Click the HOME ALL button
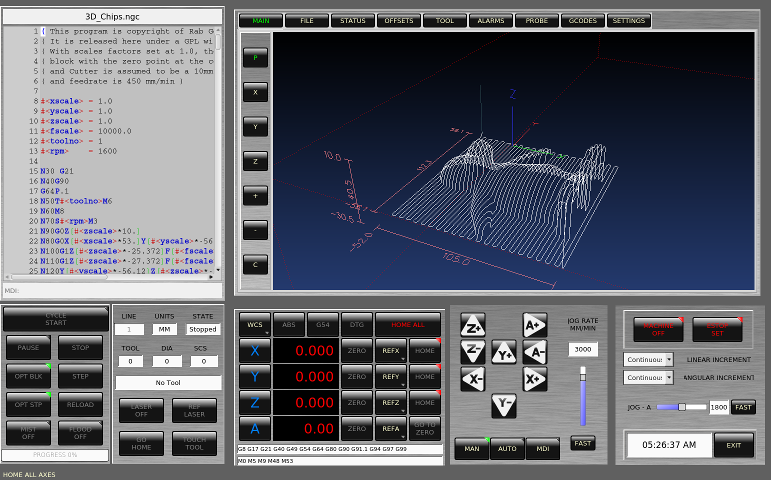771x480 pixels. (x=407, y=324)
